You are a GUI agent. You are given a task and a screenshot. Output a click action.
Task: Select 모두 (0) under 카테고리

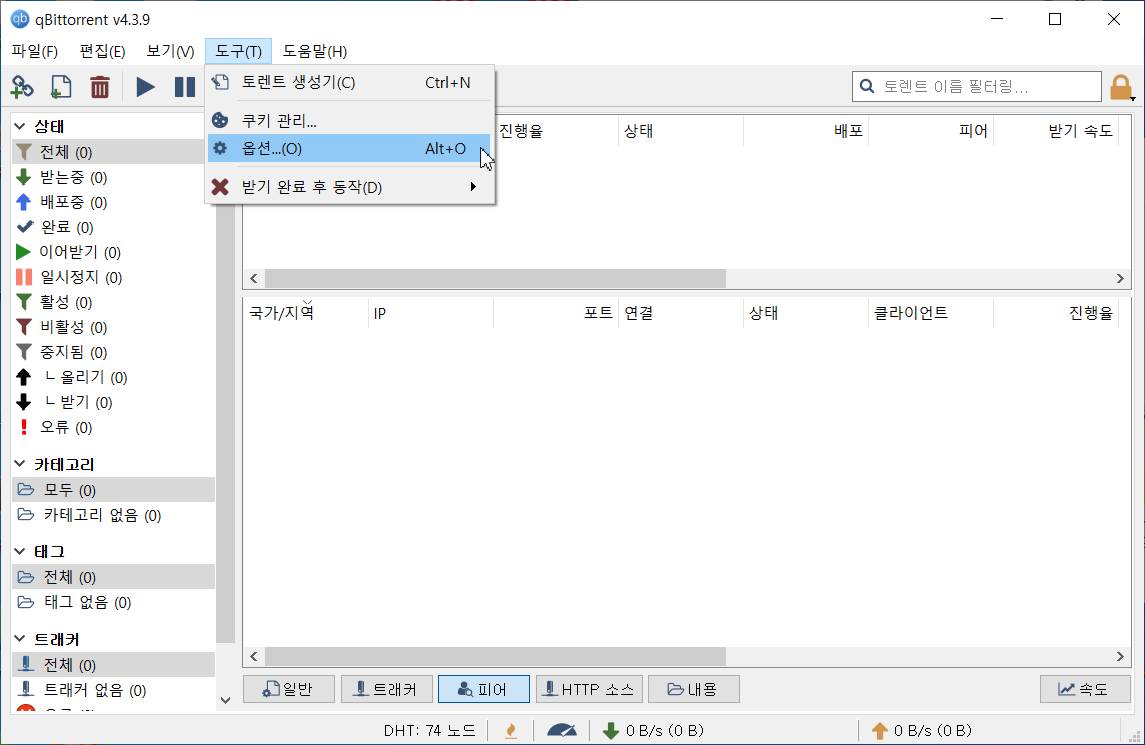tap(113, 490)
